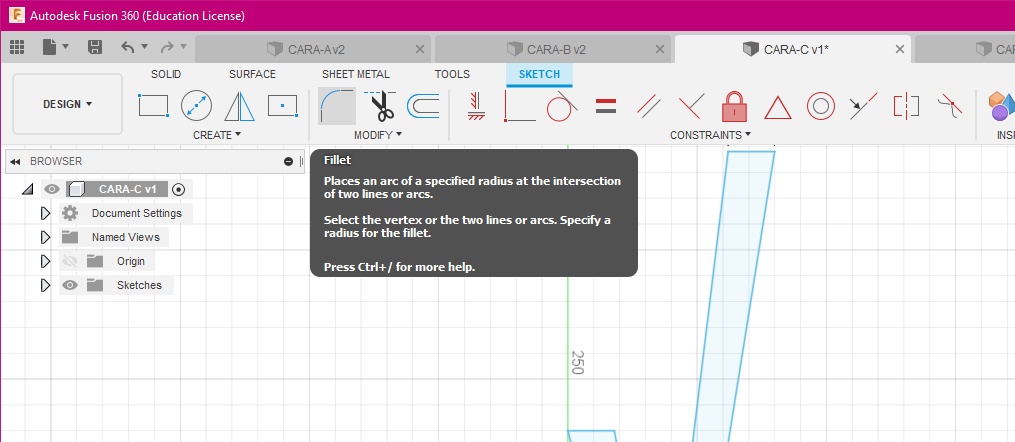Close the CARA-B v2 tab
The height and width of the screenshot is (442, 1015).
point(660,49)
